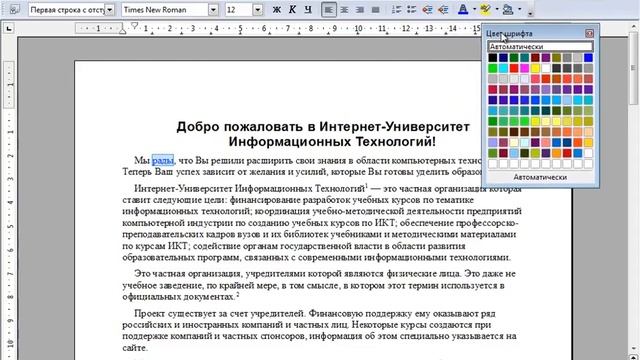This screenshot has width=640, height=360.
Task: Open the Styles and Formatting icon
Action: 14,10
